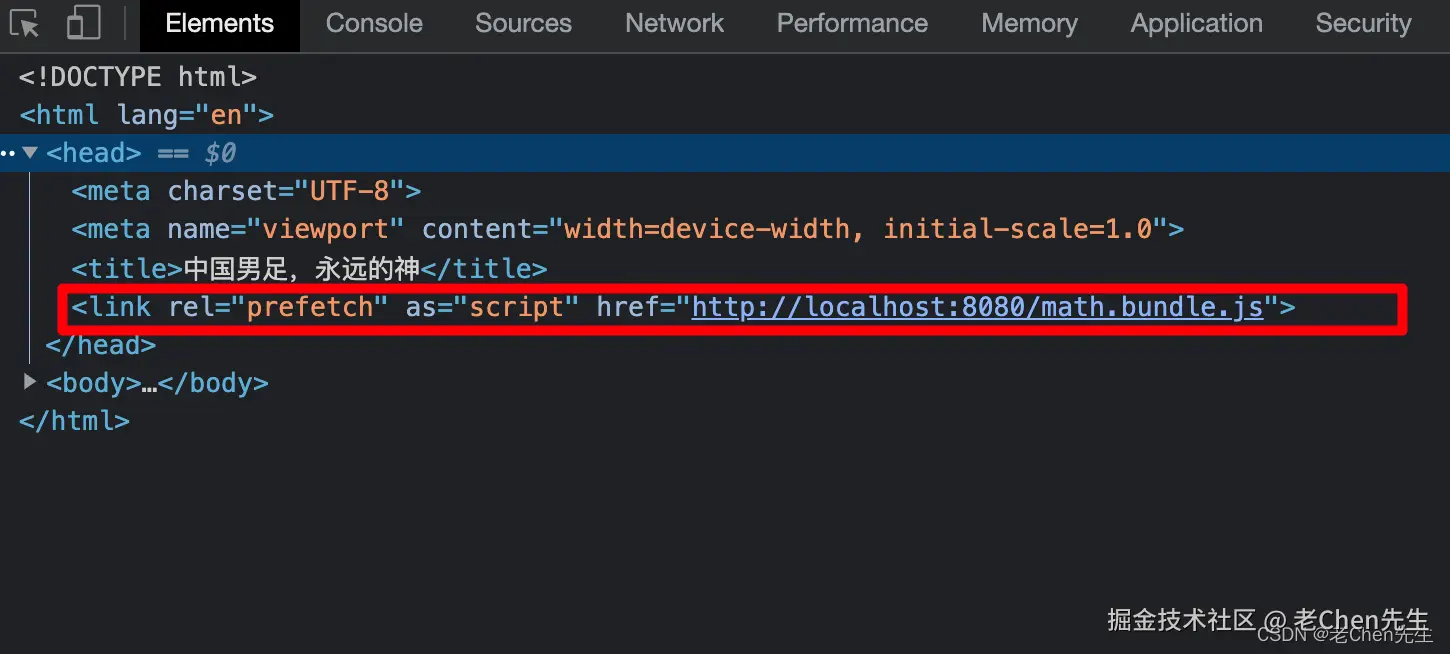Select the Elements tab
The image size is (1450, 654).
coord(219,23)
